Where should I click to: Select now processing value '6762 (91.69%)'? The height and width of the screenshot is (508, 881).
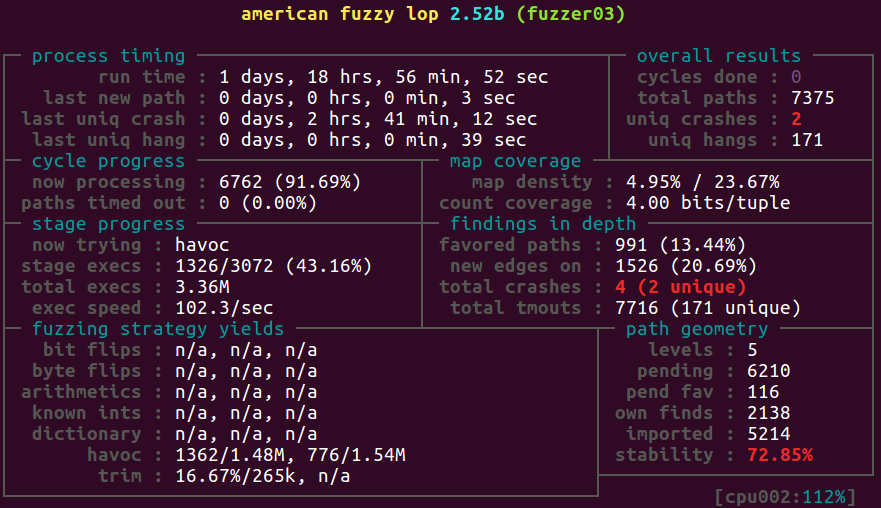[290, 182]
